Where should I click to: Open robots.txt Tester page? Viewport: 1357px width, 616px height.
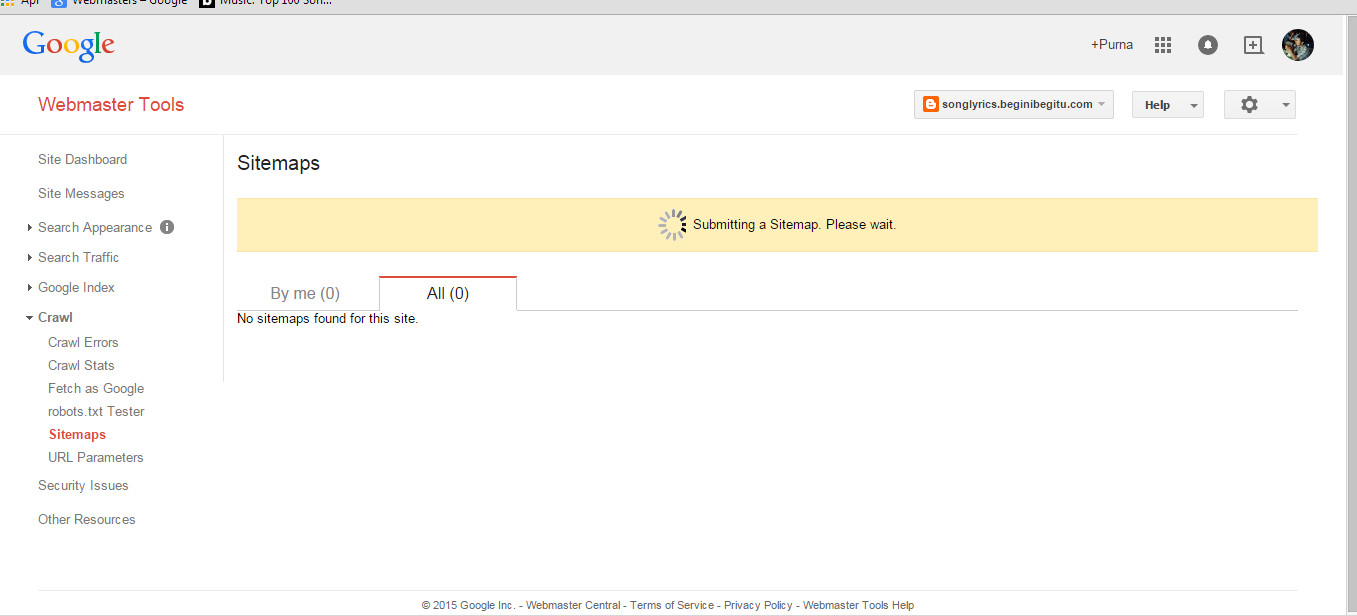tap(96, 412)
